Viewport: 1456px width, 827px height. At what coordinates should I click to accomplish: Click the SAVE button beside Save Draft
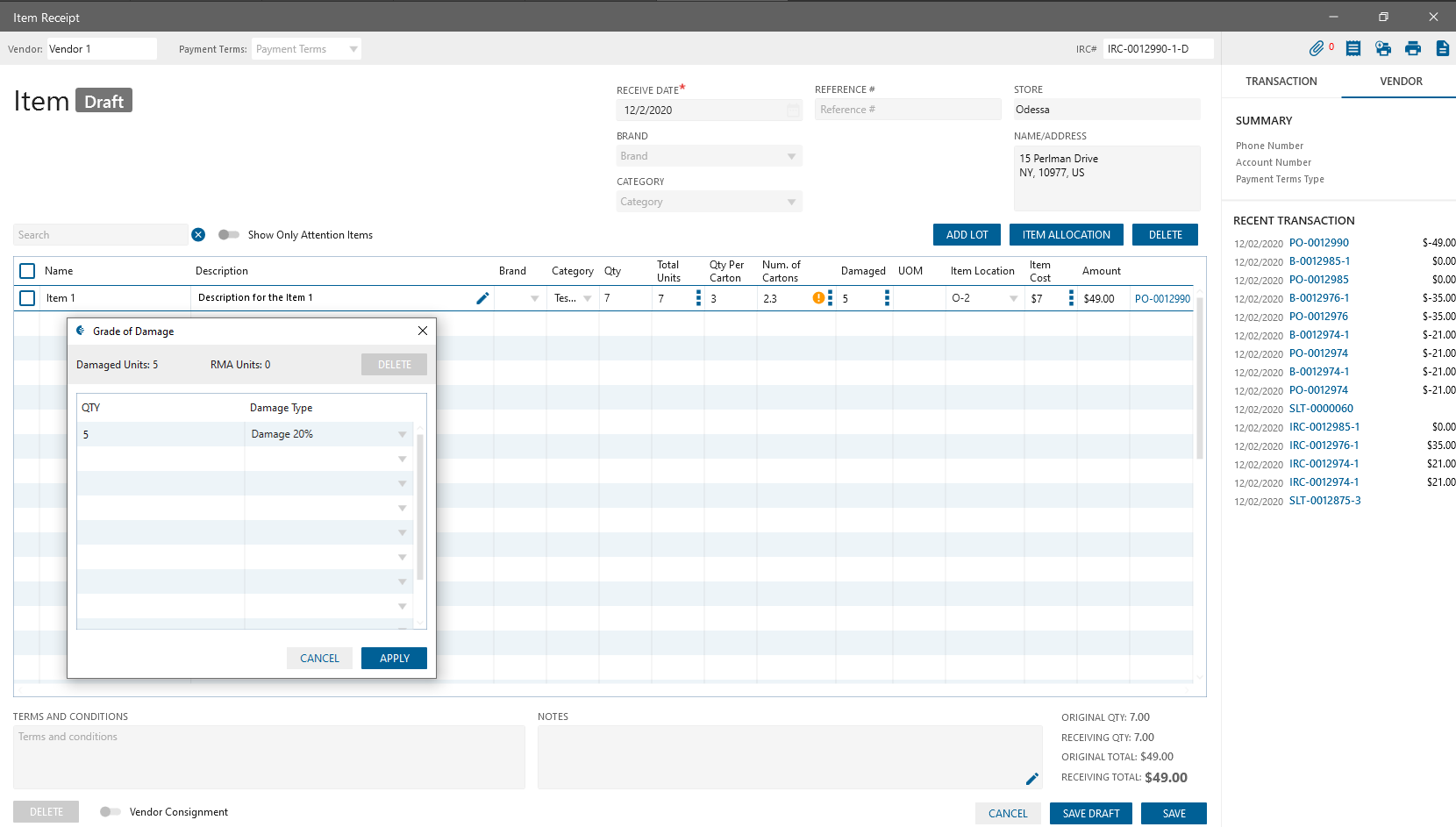tap(1174, 814)
